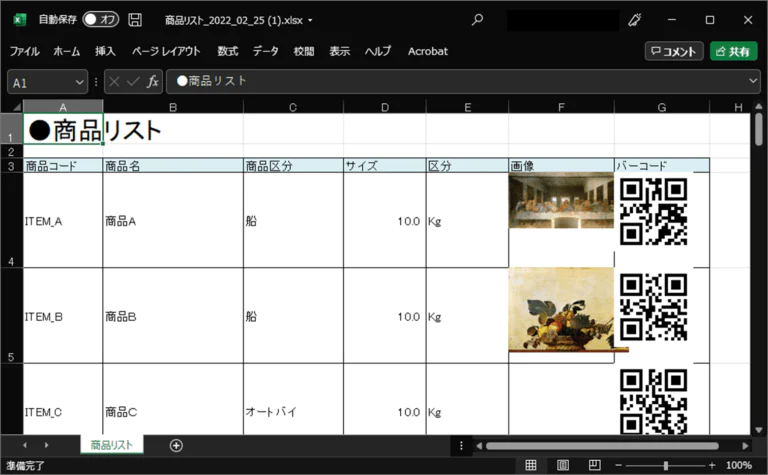The width and height of the screenshot is (768, 475).
Task: Click the コメント button
Action: click(674, 51)
